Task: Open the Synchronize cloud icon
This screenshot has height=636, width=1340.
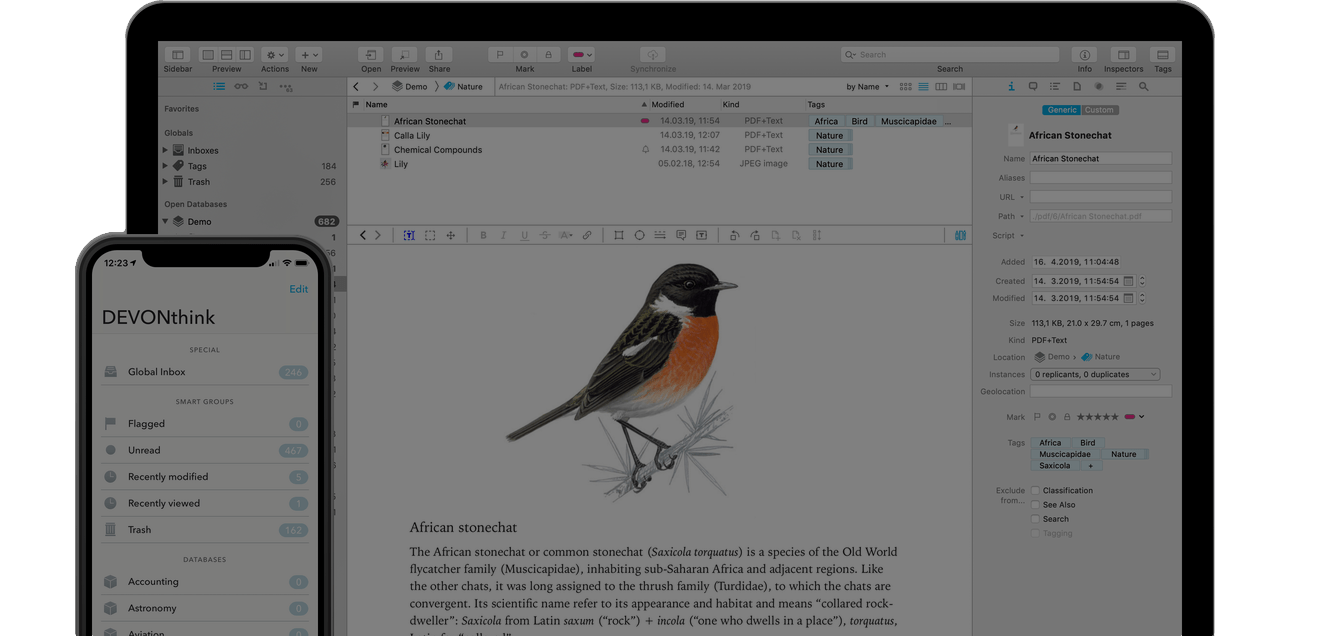Action: tap(652, 55)
